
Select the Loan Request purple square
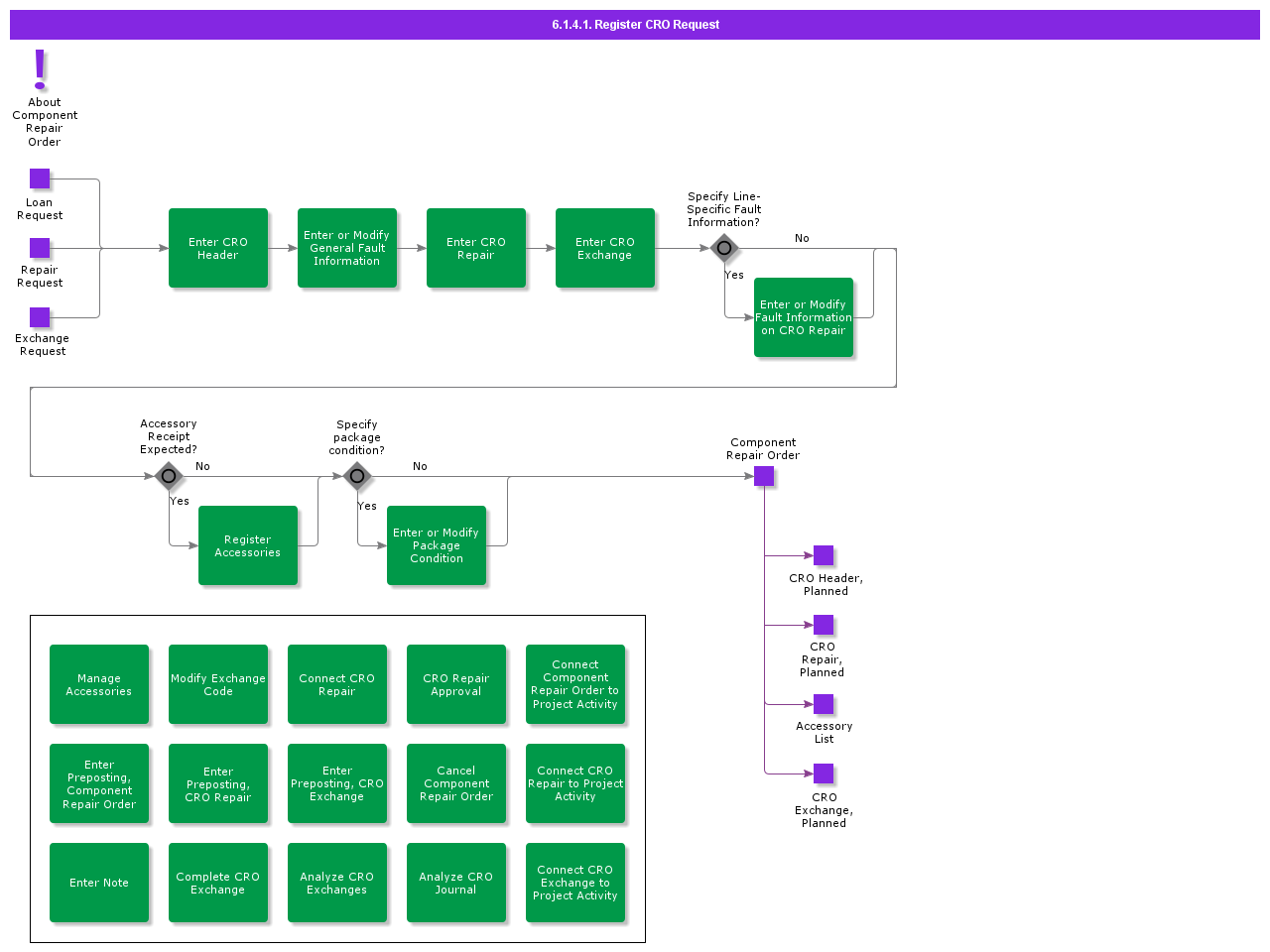click(40, 178)
